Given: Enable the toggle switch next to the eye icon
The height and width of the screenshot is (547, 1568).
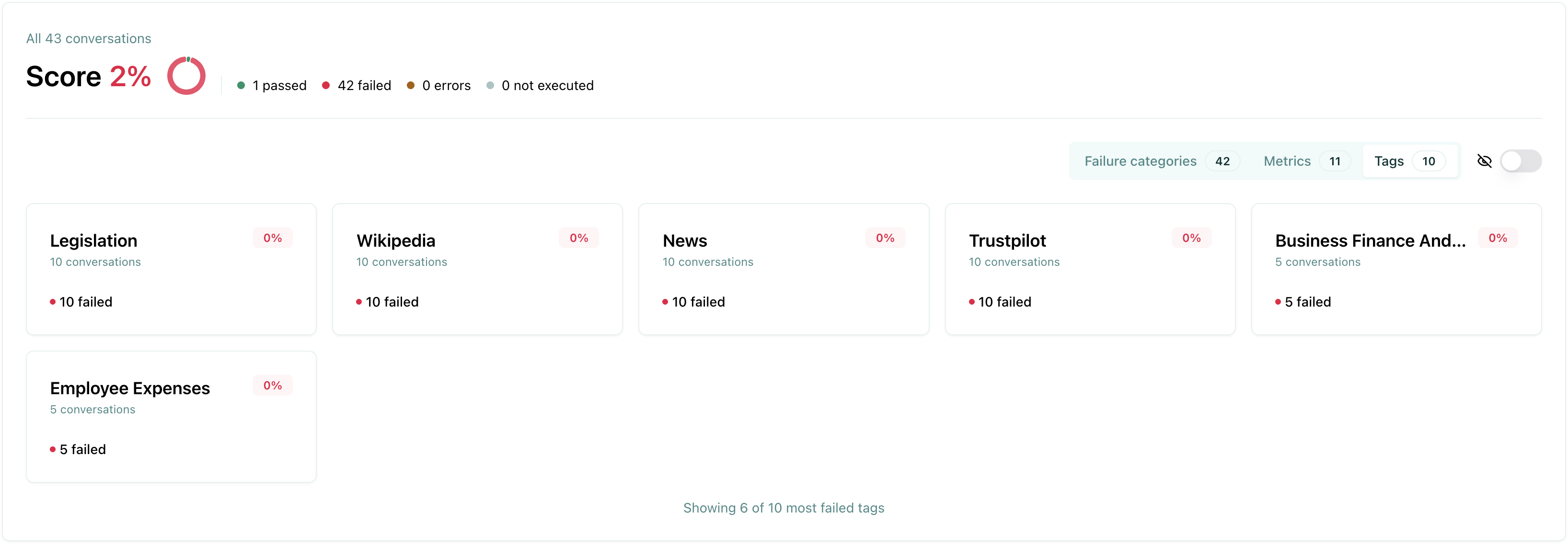Looking at the screenshot, I should pyautogui.click(x=1521, y=160).
